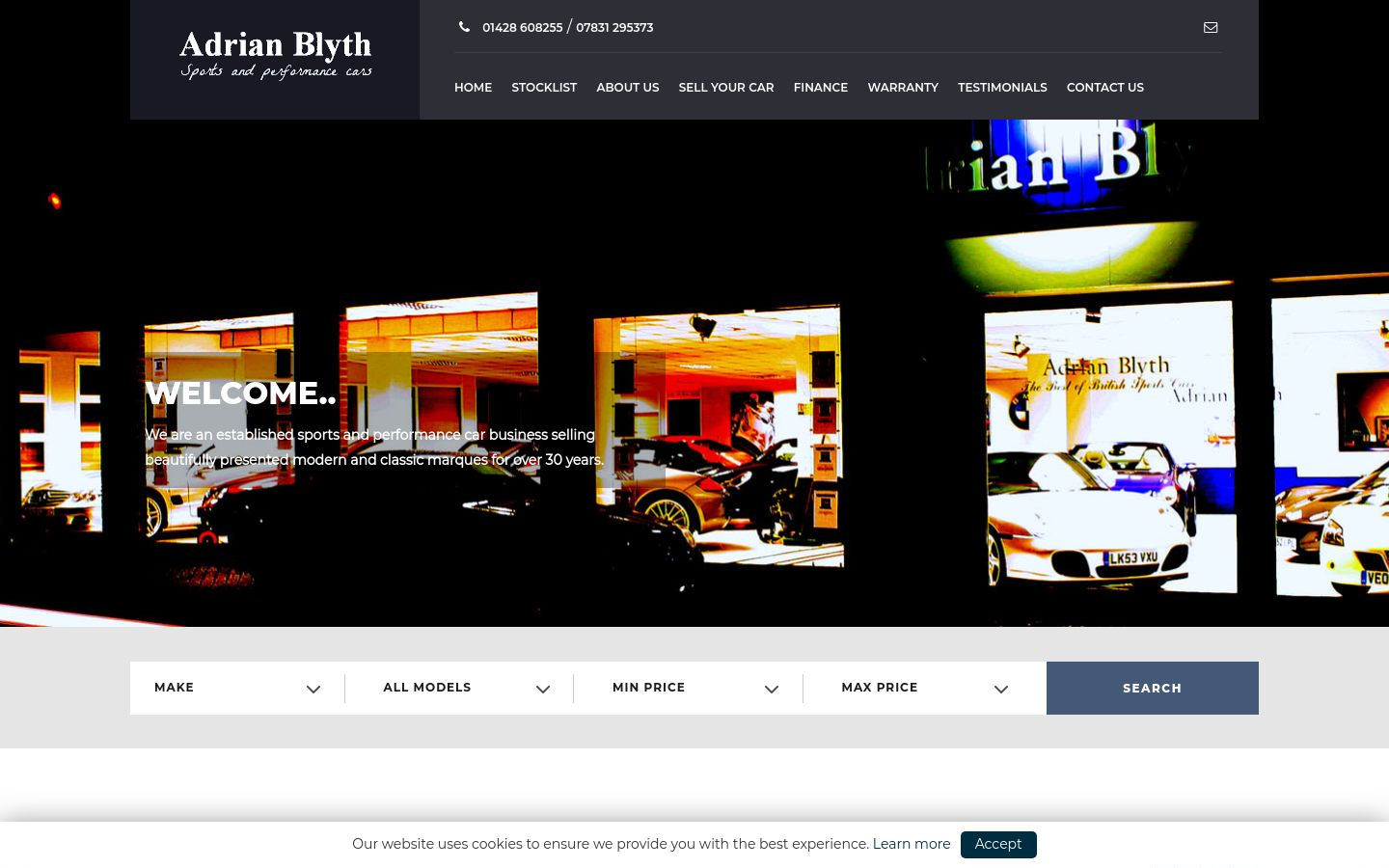Click the phone icon in header
The width and height of the screenshot is (1389, 868).
tap(464, 27)
